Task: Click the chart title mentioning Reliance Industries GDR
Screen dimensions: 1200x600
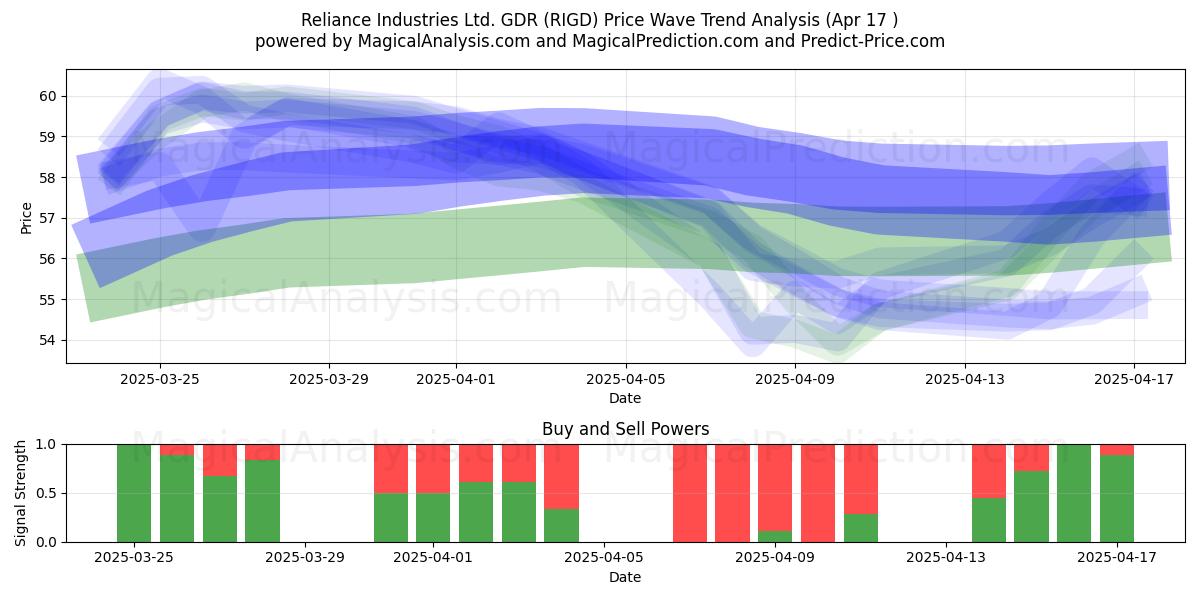Action: (599, 20)
